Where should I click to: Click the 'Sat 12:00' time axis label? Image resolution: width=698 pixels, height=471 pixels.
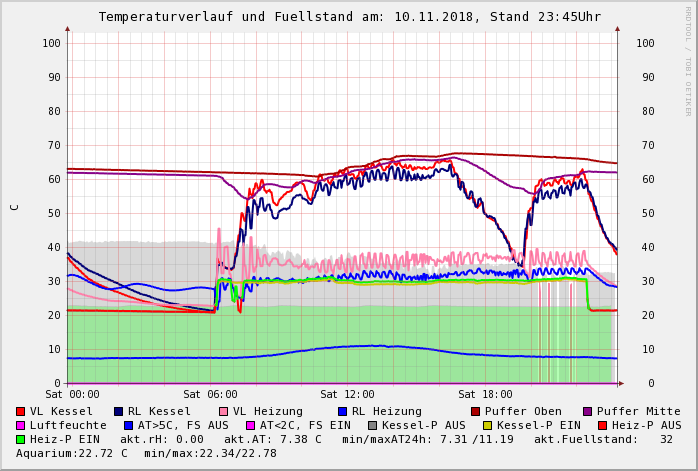tap(347, 395)
